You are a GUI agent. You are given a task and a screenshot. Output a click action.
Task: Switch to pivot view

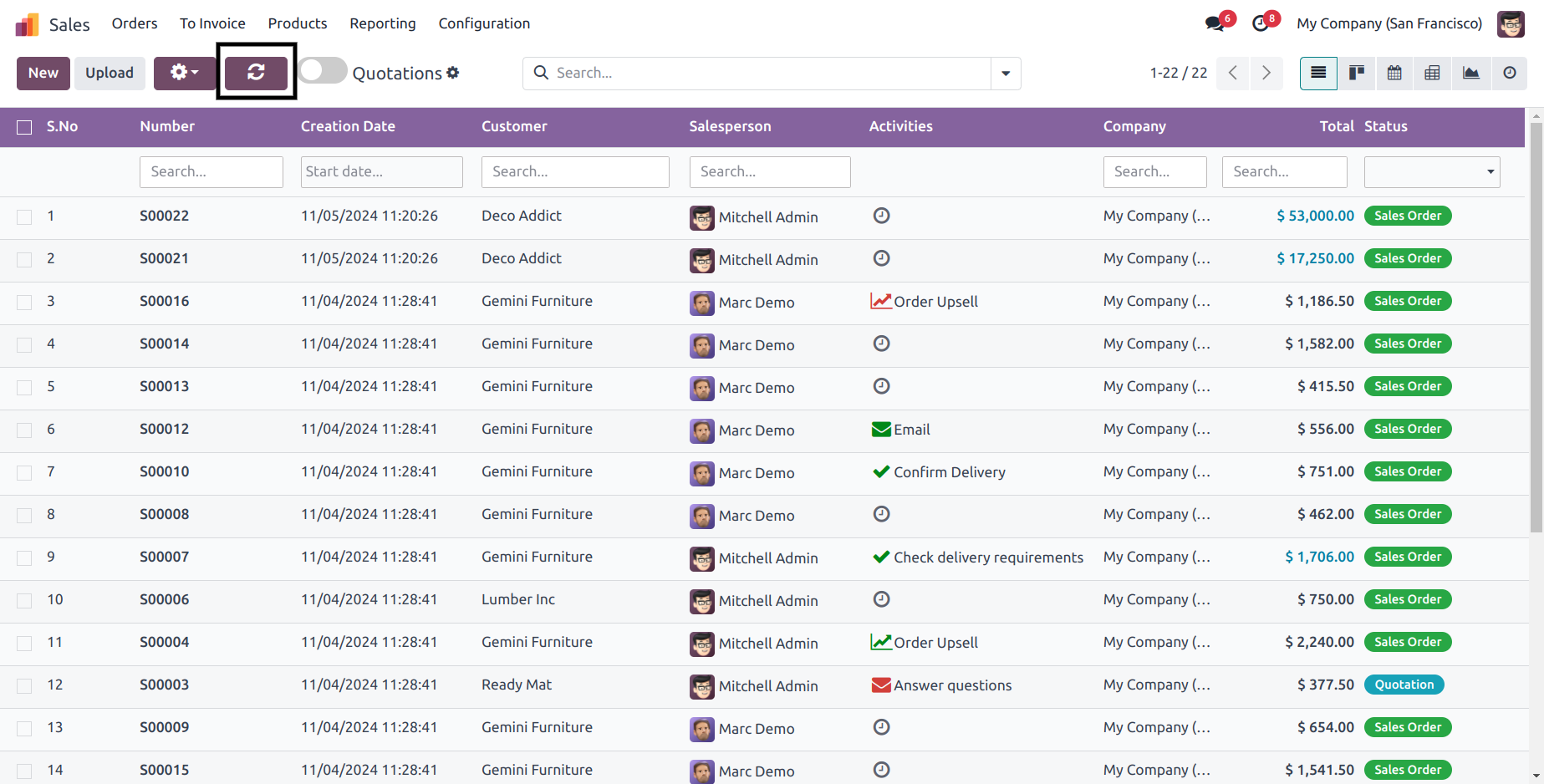(x=1432, y=73)
